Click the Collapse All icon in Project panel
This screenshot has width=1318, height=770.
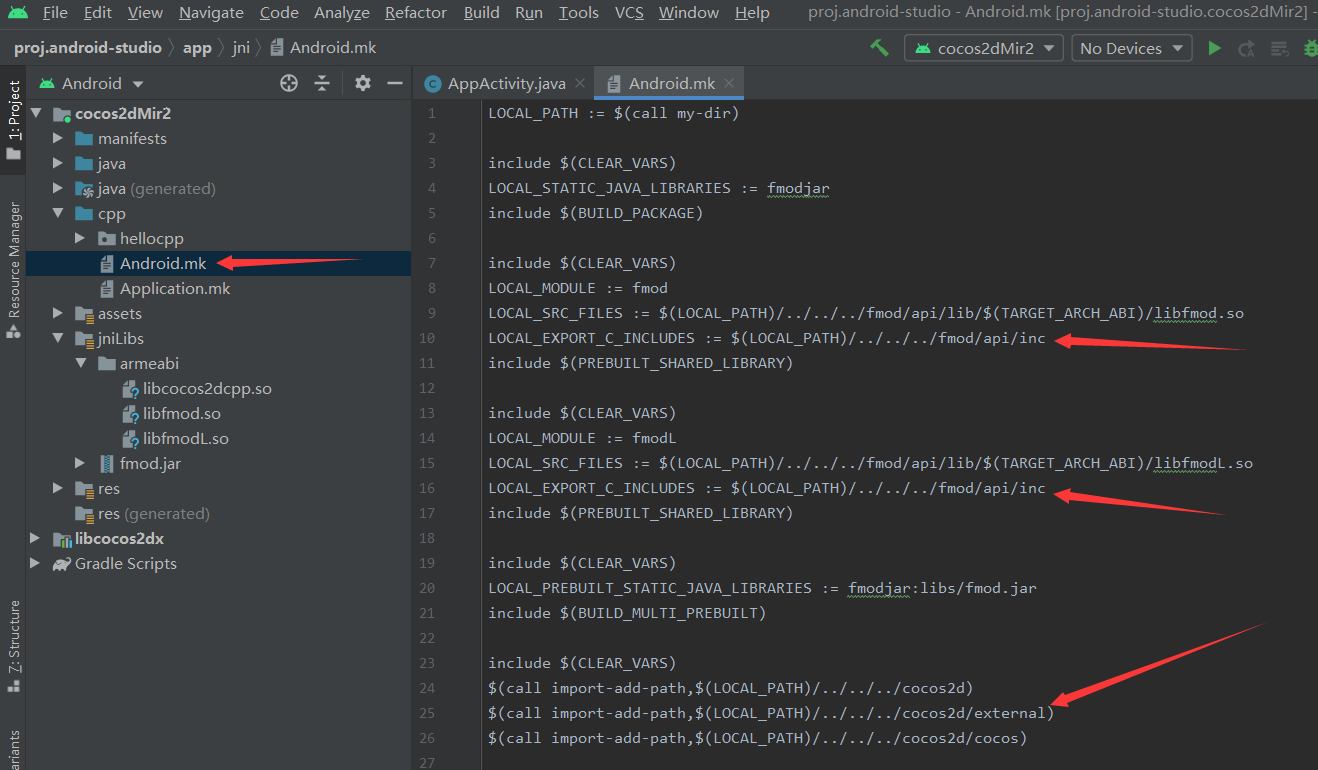322,83
